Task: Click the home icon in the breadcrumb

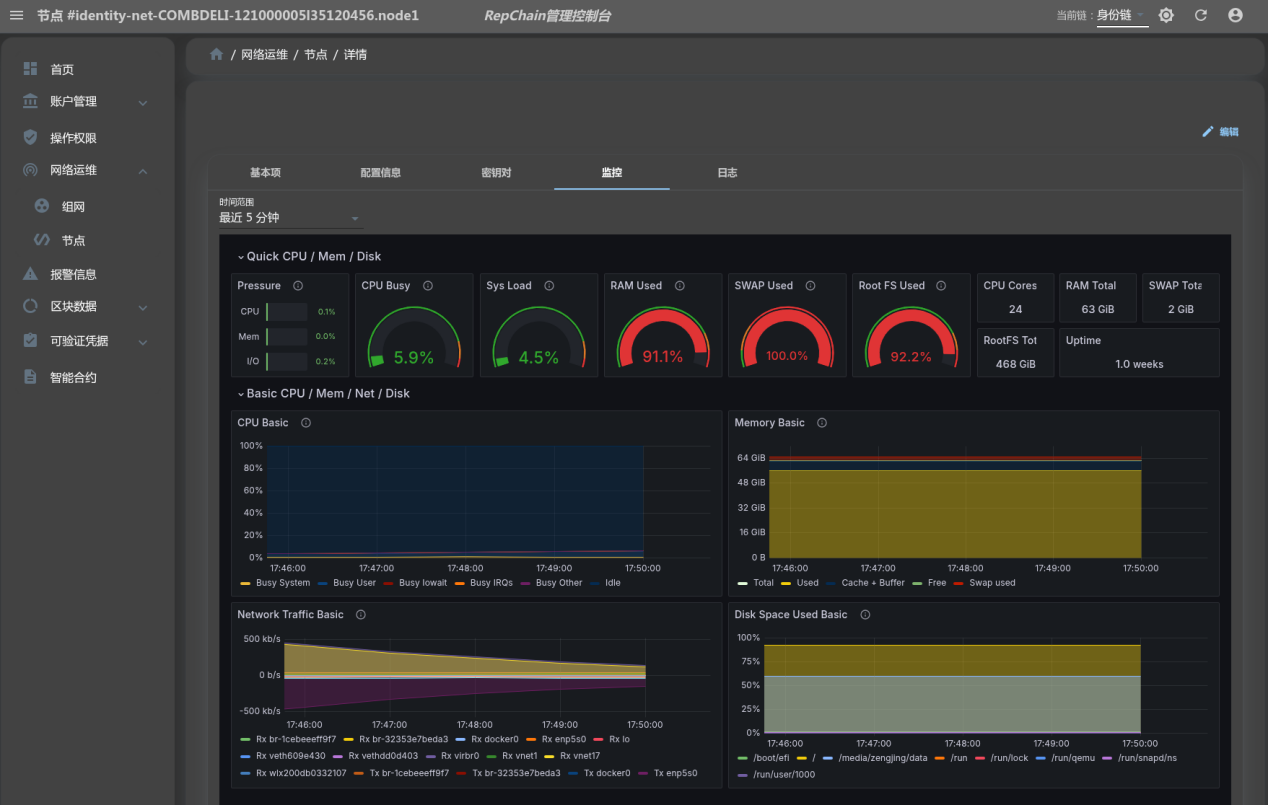Action: pyautogui.click(x=216, y=55)
